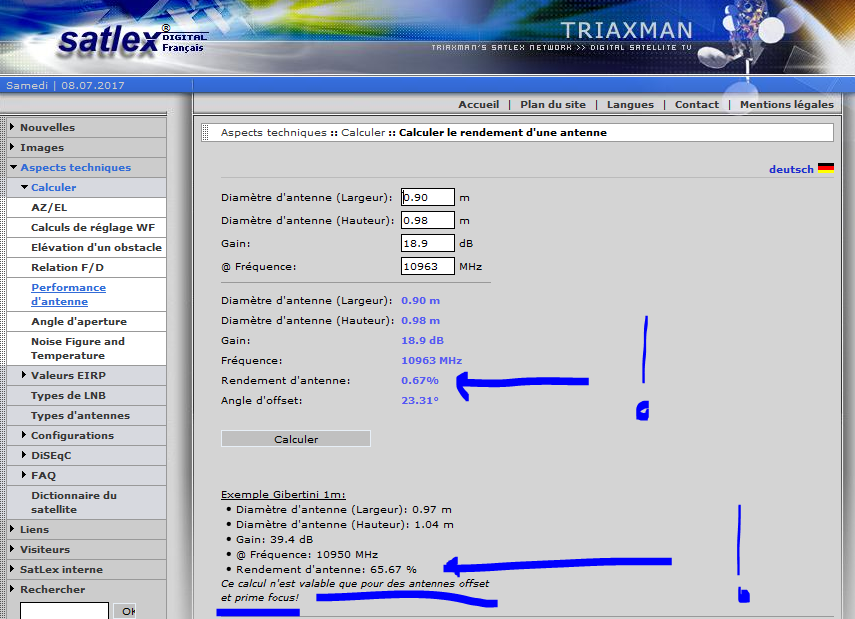Open the Langues menu item

(x=630, y=104)
